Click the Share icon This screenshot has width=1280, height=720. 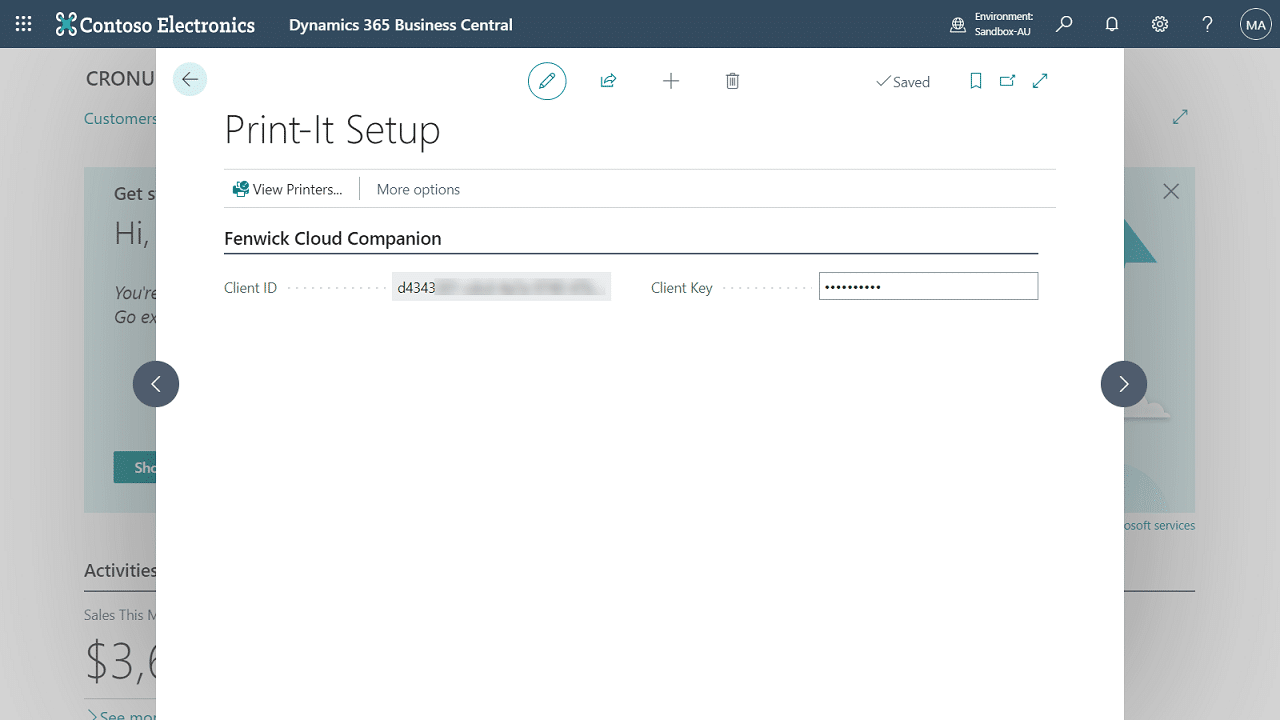608,81
